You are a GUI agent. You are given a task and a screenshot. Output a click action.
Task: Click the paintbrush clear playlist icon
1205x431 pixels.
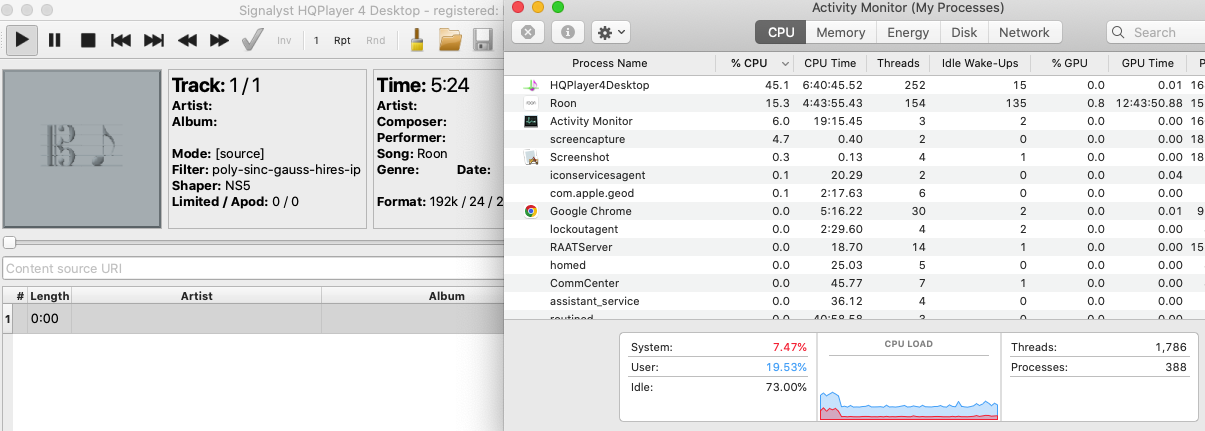[417, 41]
